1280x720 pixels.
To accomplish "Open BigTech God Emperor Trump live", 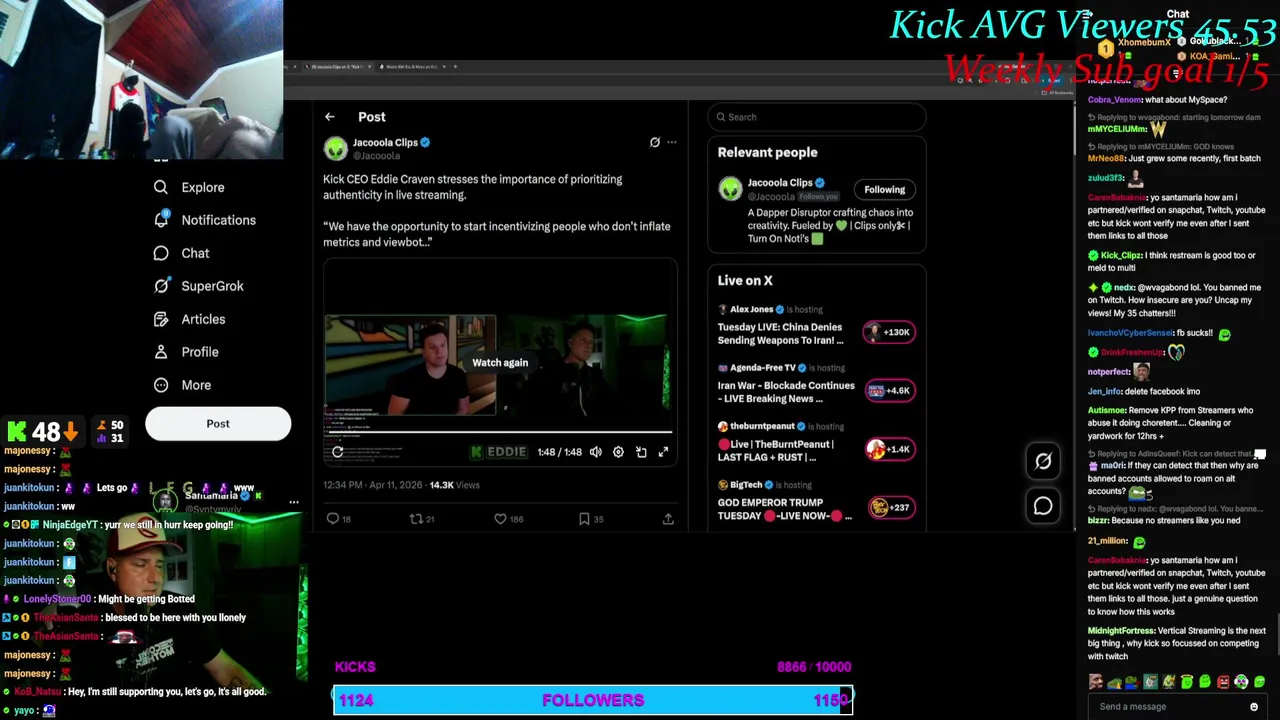I will point(784,509).
